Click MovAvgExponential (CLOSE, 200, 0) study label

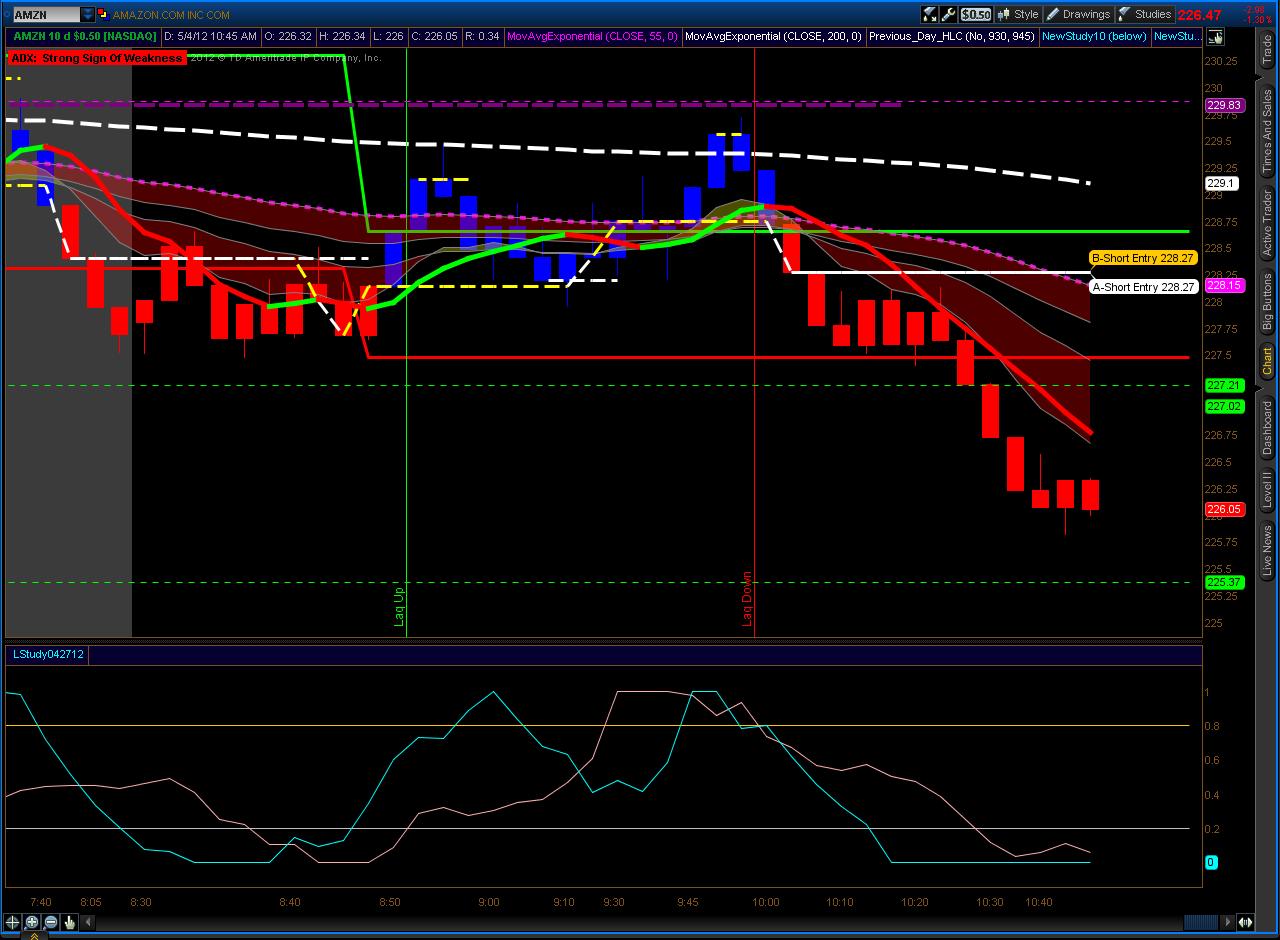[x=773, y=36]
